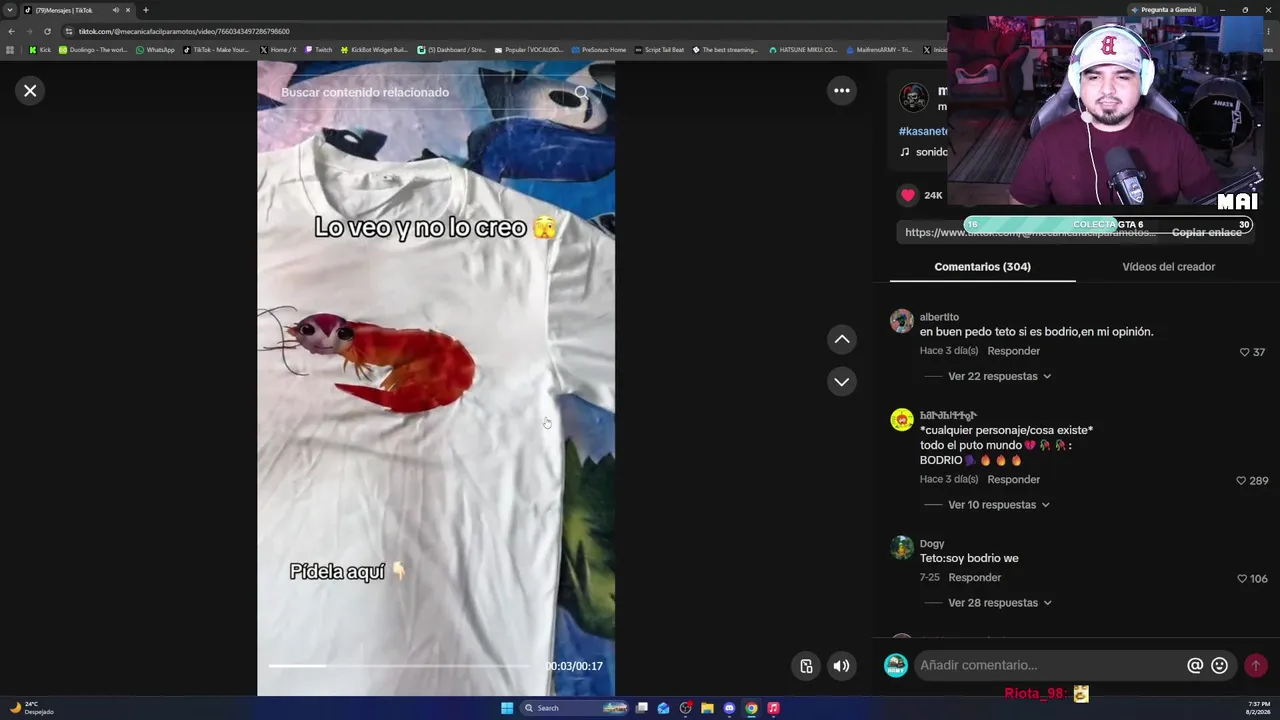Screen dimensions: 1280x720
Task: Click Pregunta a Gemini button
Action: [x=1164, y=10]
